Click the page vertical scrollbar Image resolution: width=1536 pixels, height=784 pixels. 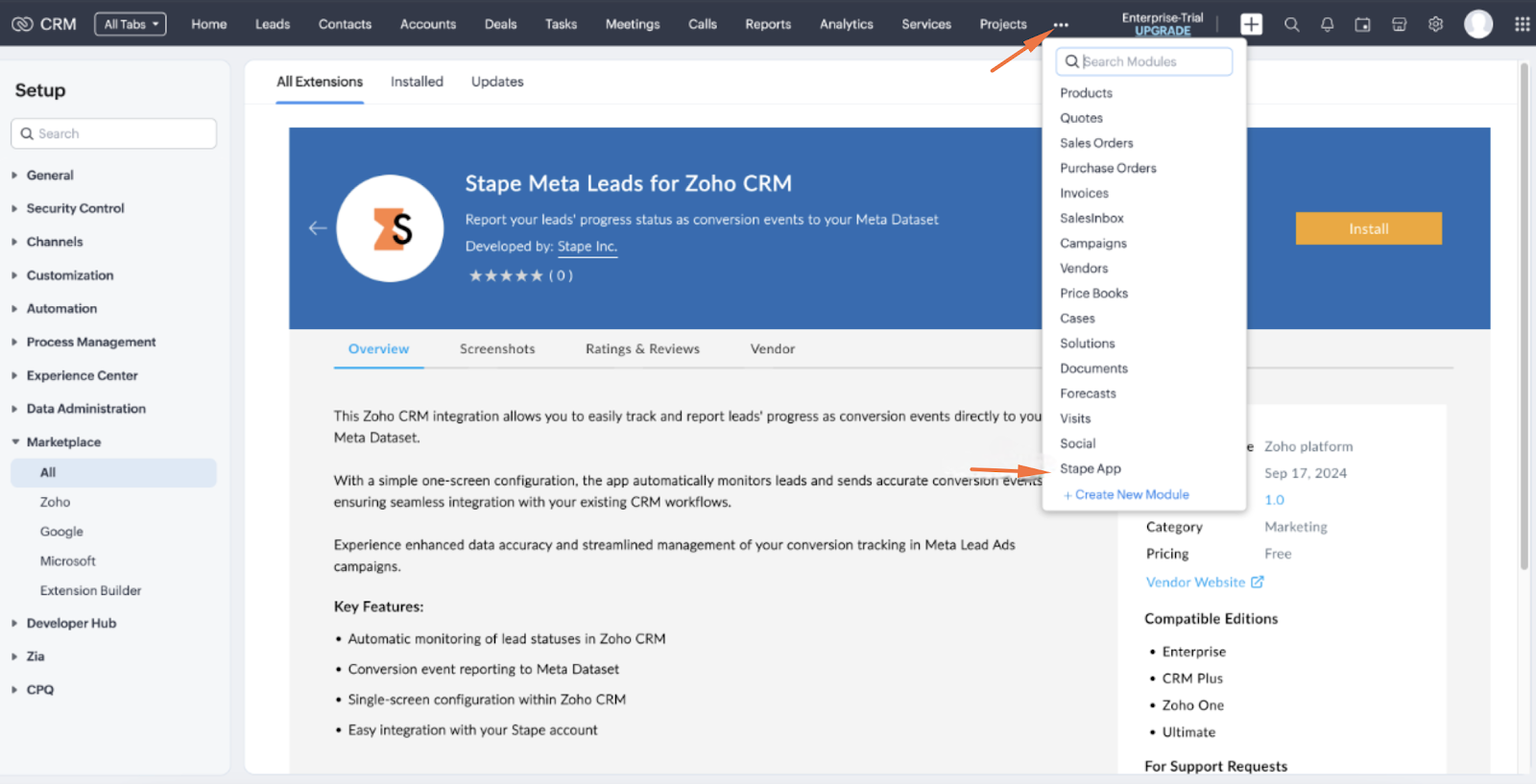1524,317
